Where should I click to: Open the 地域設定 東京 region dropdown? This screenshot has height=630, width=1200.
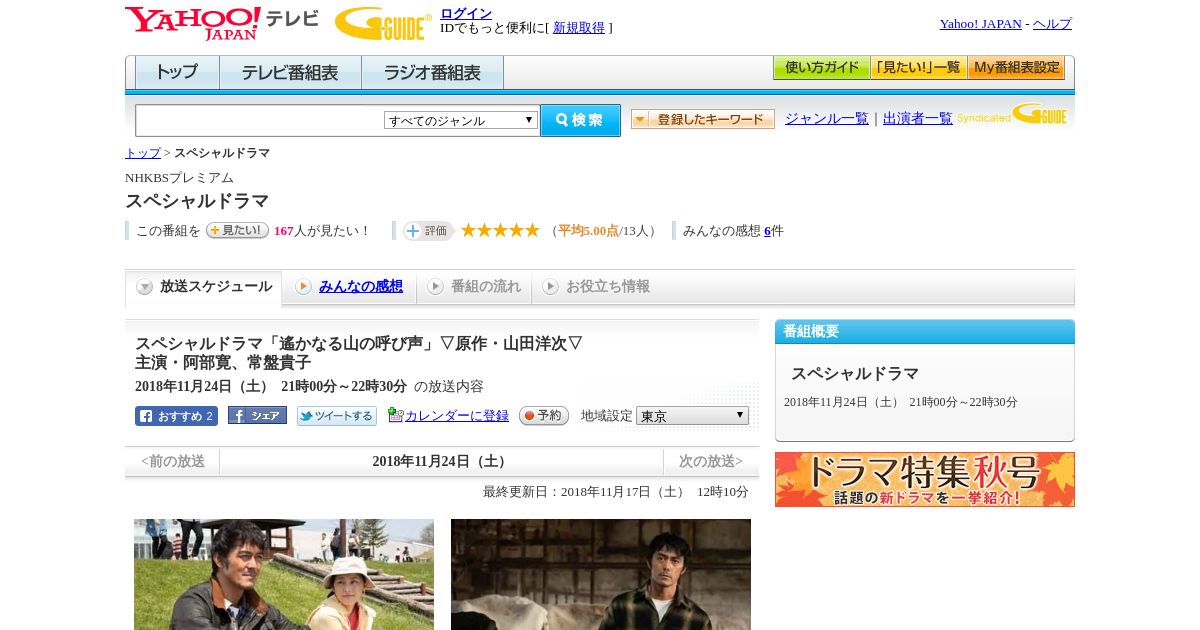(692, 415)
